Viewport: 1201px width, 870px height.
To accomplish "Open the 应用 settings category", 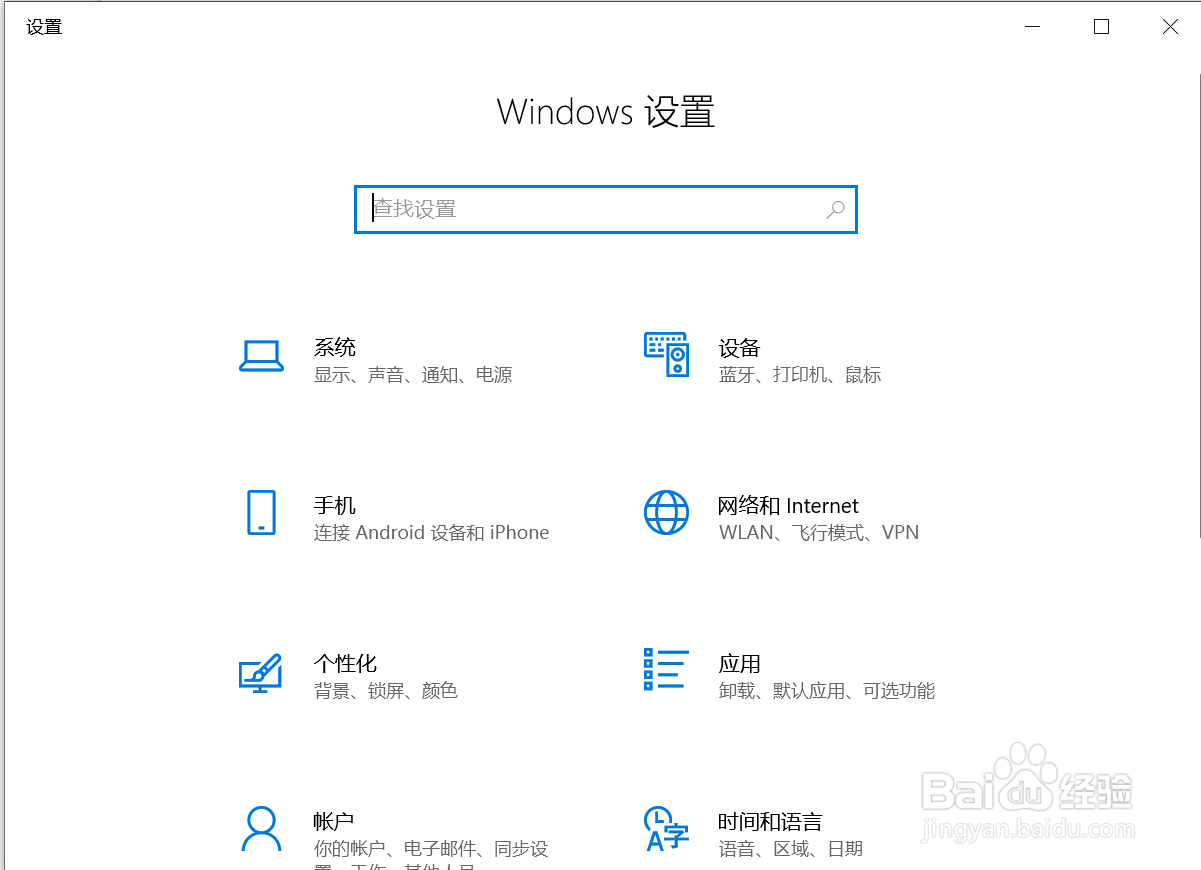I will [740, 664].
